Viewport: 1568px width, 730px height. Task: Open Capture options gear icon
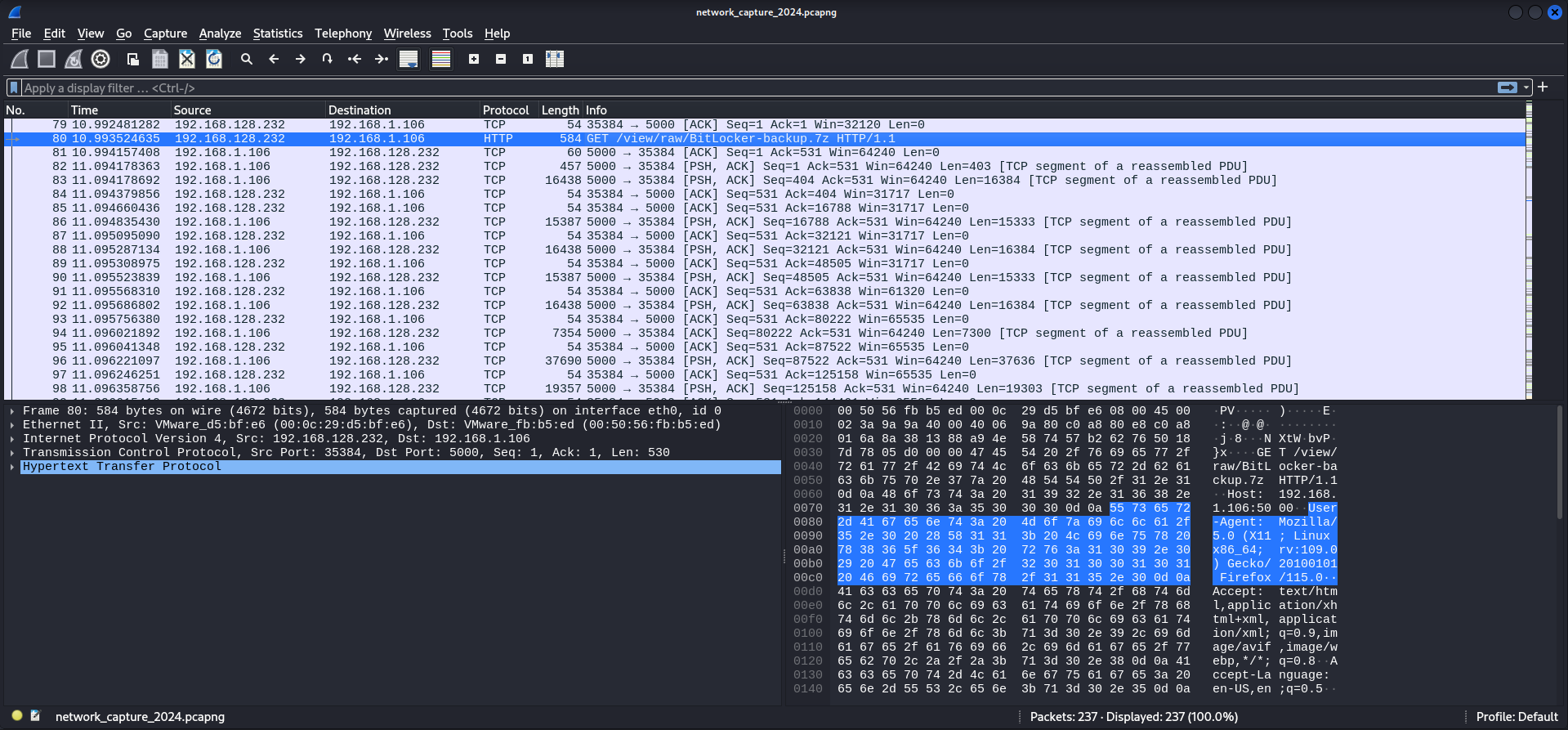101,59
